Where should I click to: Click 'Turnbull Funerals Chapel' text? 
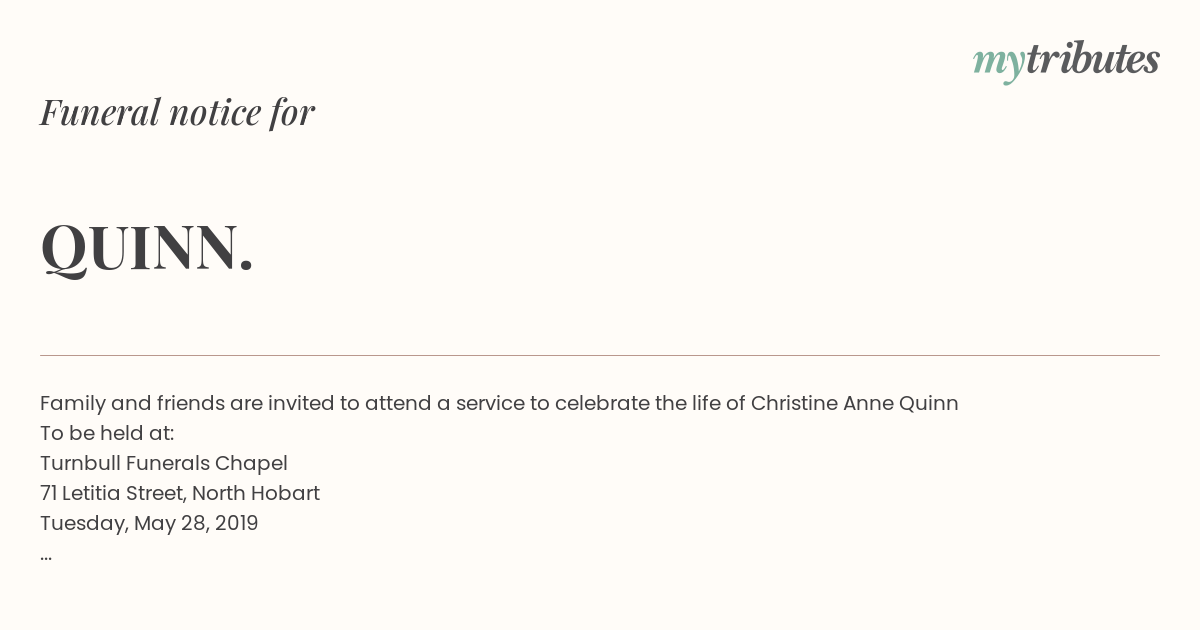coord(164,463)
